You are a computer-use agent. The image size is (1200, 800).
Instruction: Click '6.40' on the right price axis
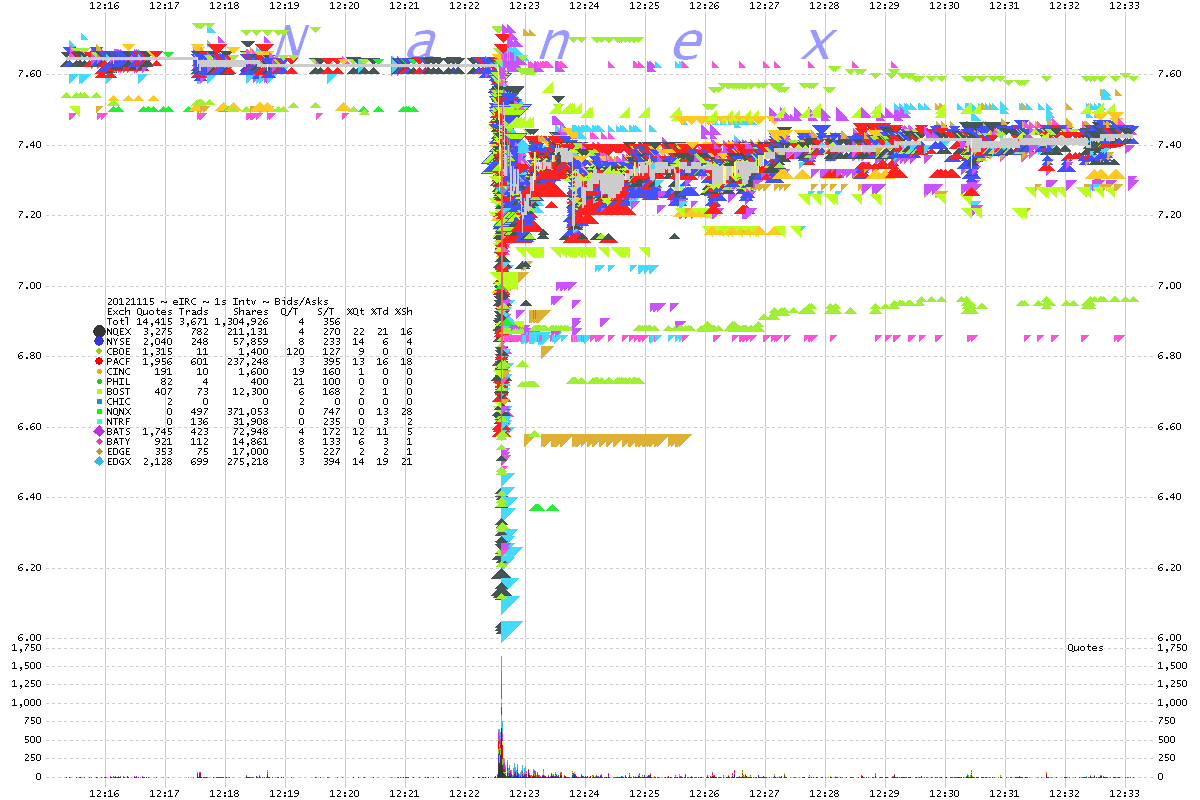(1168, 497)
